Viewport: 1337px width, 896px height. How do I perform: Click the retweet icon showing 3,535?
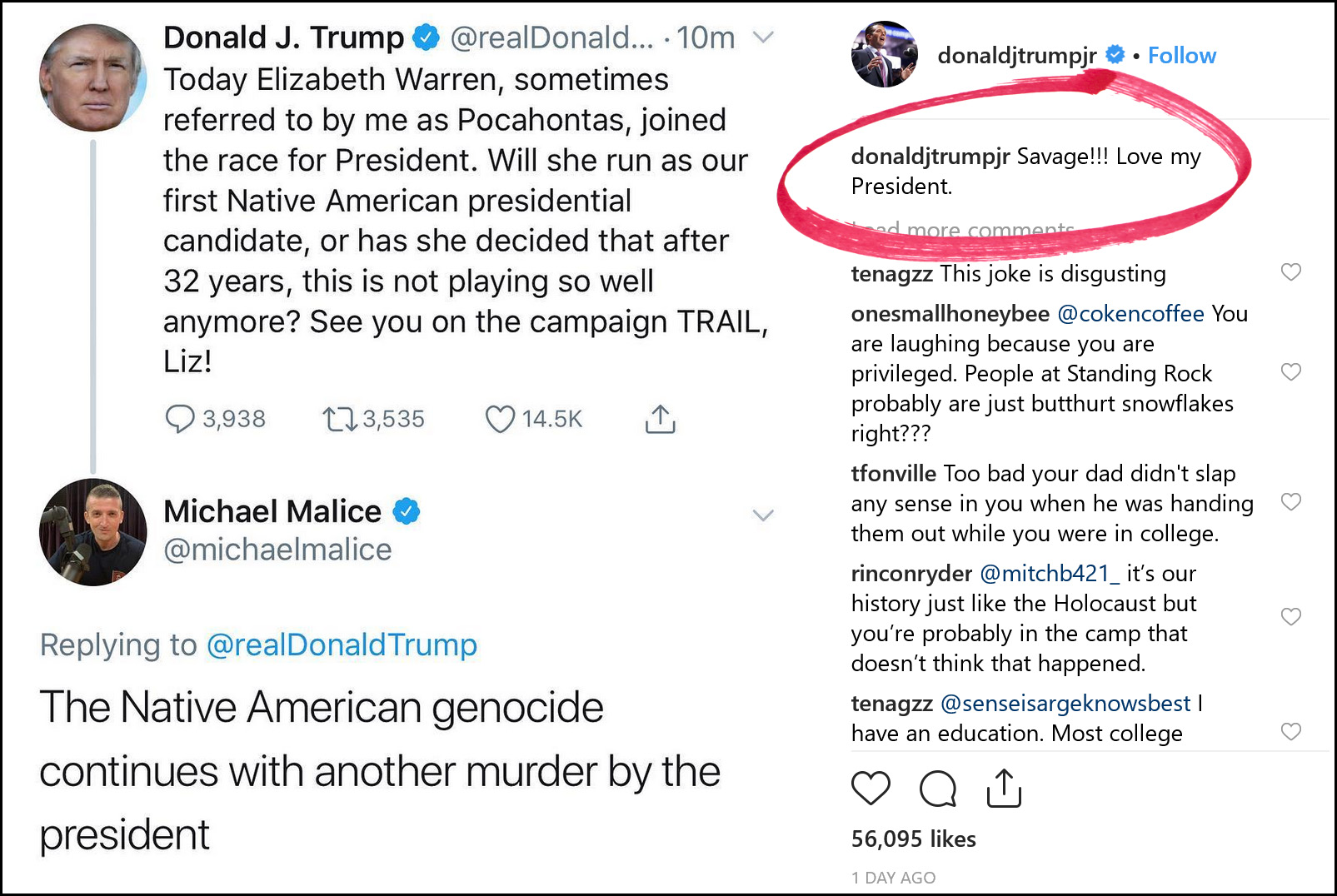(x=339, y=418)
